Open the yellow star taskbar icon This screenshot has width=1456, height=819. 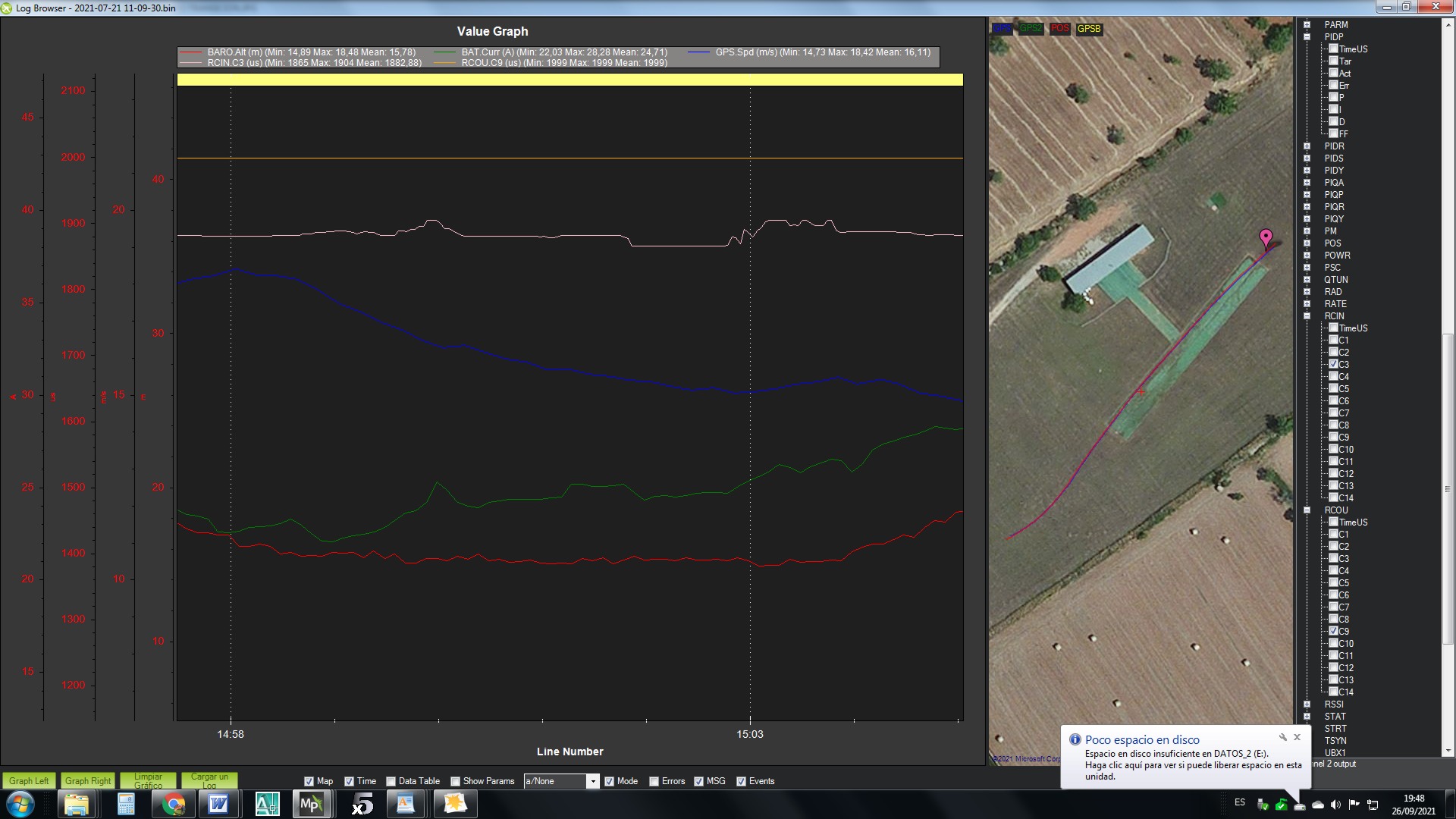[455, 804]
